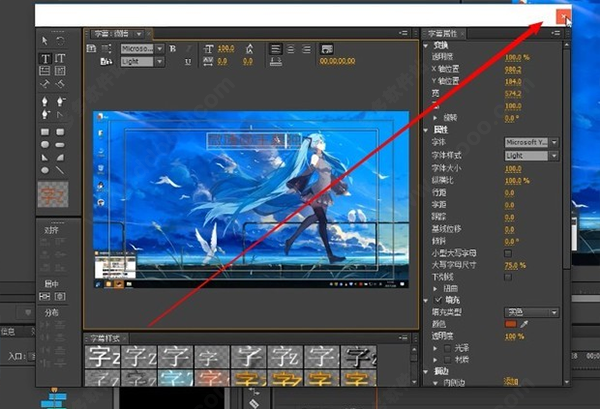
Task: Enable the 材质 texture checkbox
Action: (x=447, y=360)
